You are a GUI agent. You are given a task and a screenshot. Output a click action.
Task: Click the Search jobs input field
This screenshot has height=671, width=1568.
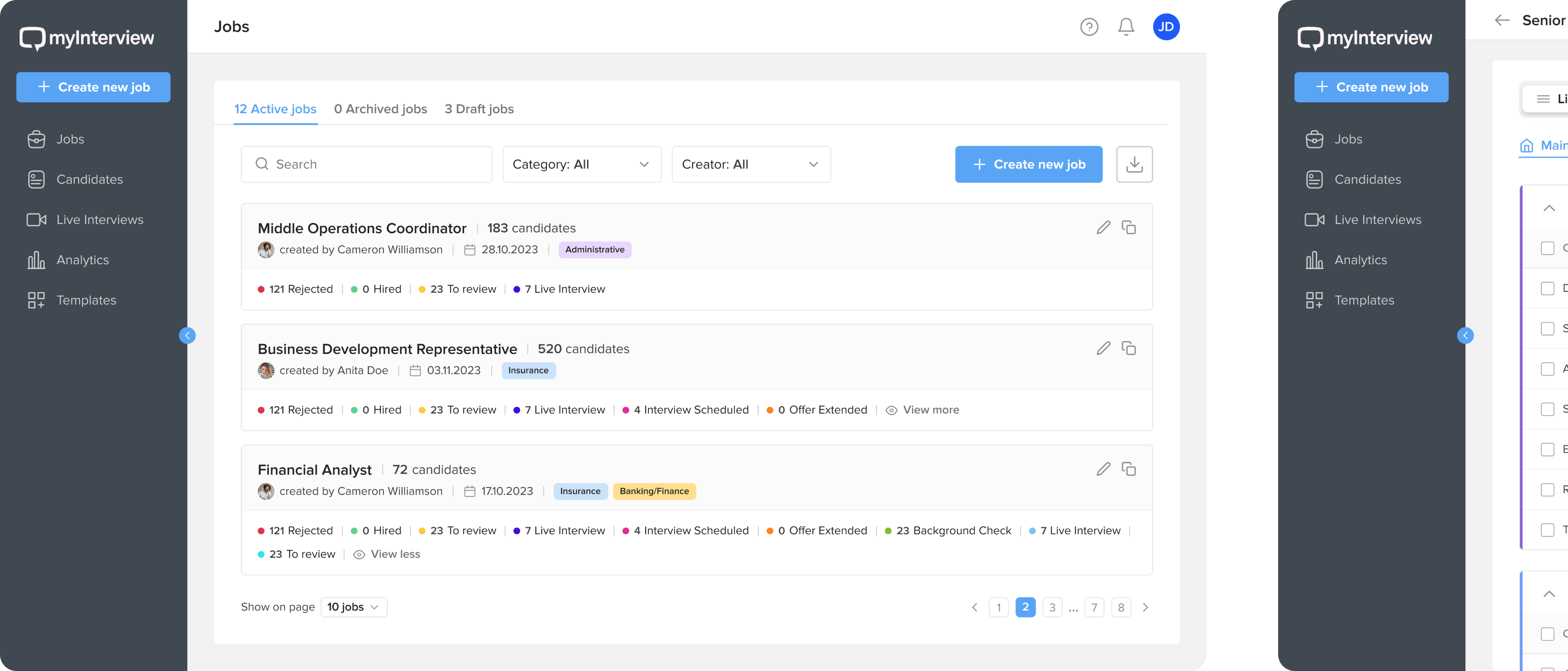point(366,164)
